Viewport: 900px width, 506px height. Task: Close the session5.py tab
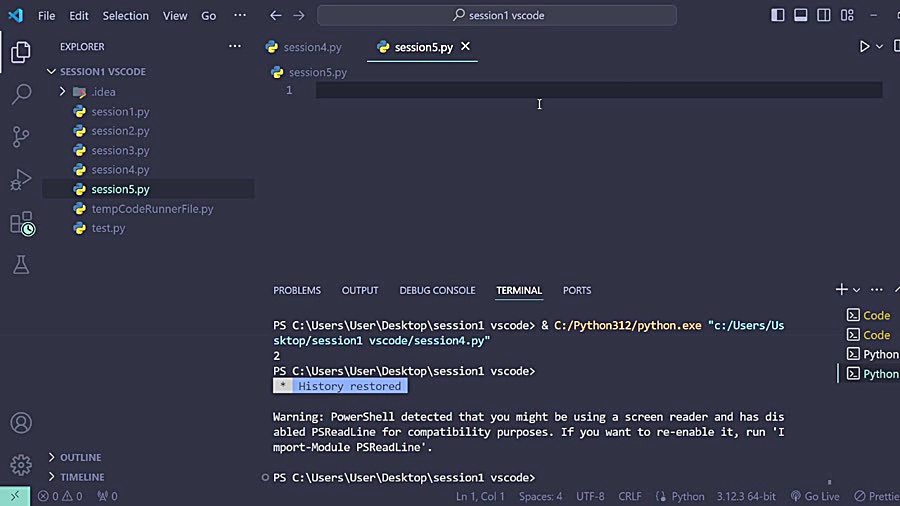click(x=465, y=46)
